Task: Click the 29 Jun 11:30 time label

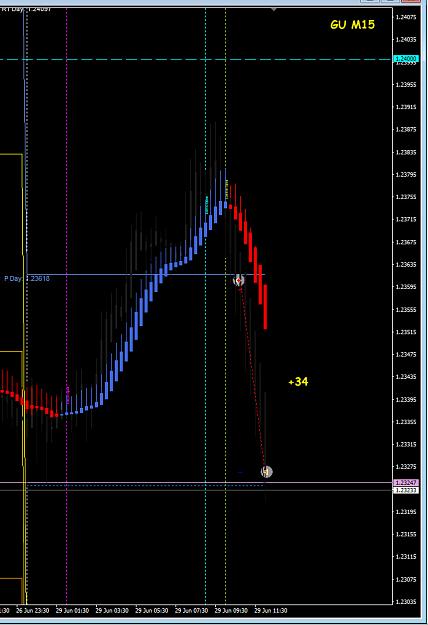Action: click(x=271, y=611)
